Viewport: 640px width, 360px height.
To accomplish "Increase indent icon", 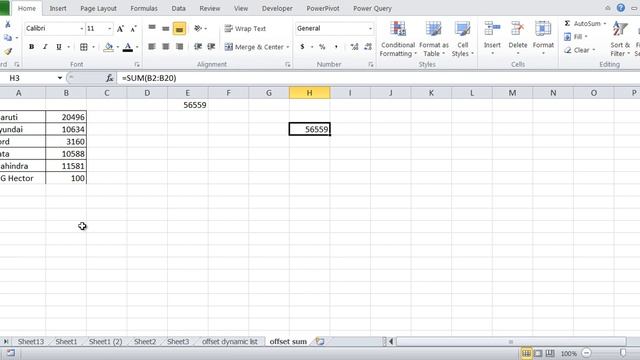I will click(x=211, y=47).
